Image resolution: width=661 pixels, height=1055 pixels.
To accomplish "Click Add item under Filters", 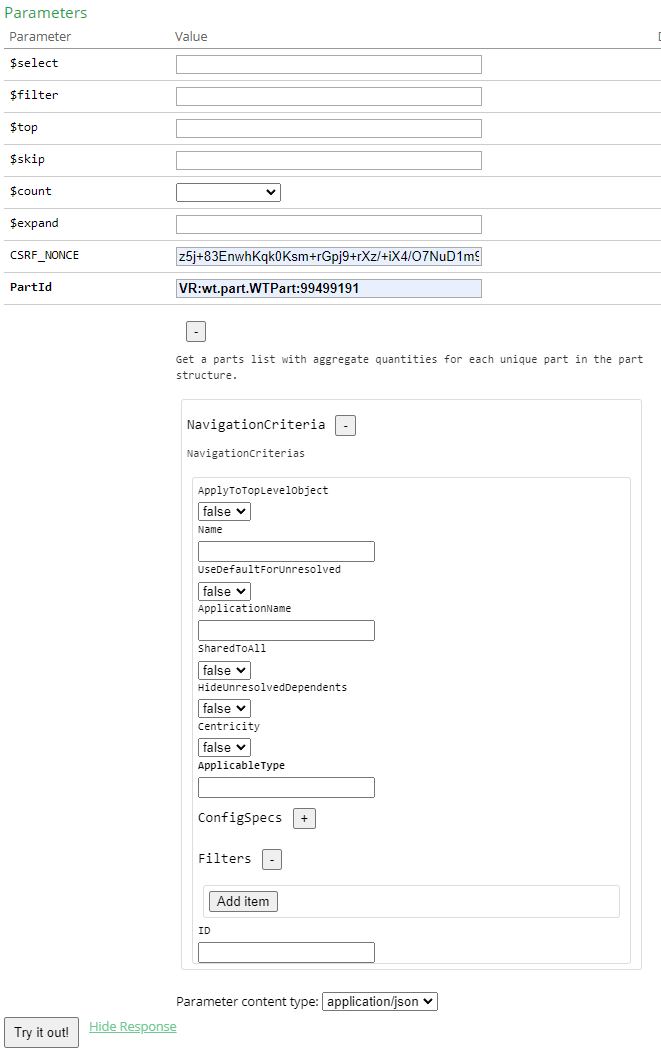I will point(243,901).
